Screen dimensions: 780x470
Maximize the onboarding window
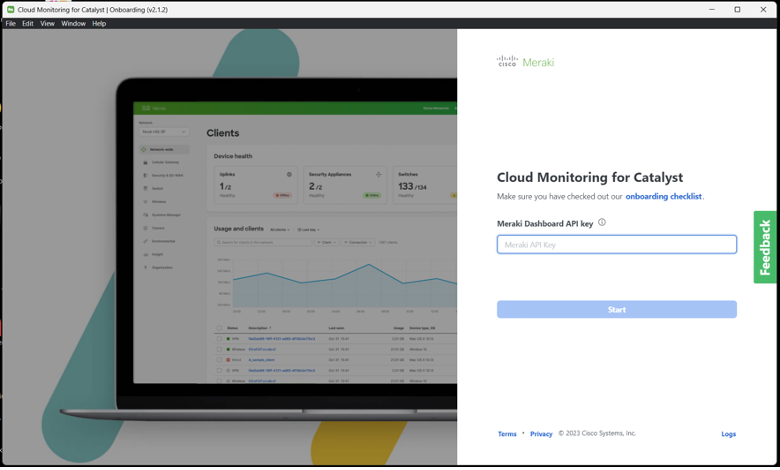pyautogui.click(x=738, y=9)
